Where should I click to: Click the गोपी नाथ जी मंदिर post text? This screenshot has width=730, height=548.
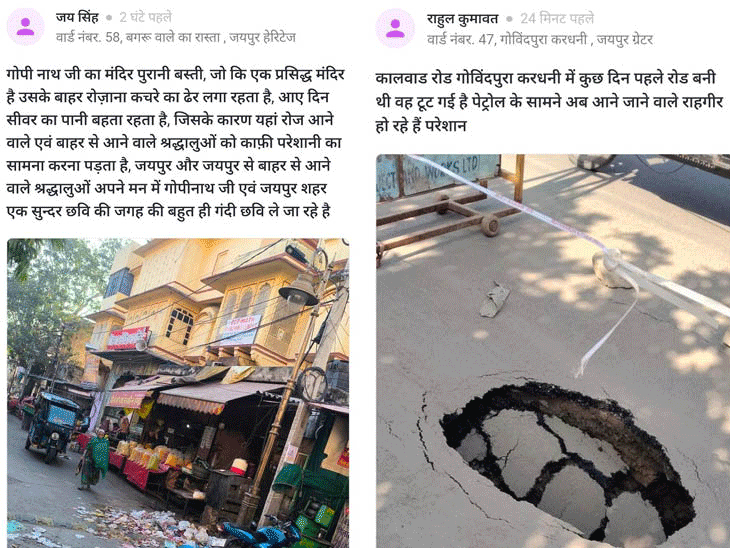tap(176, 142)
